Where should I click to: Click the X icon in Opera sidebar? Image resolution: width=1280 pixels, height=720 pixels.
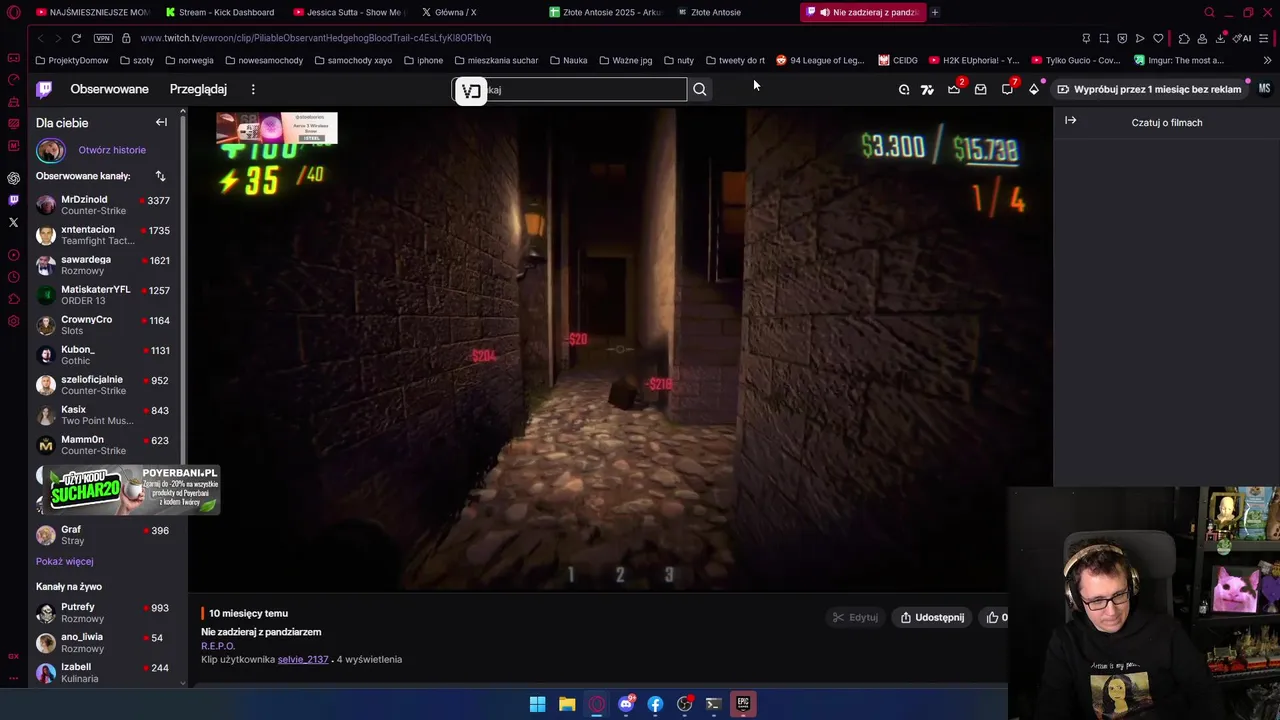click(x=13, y=222)
